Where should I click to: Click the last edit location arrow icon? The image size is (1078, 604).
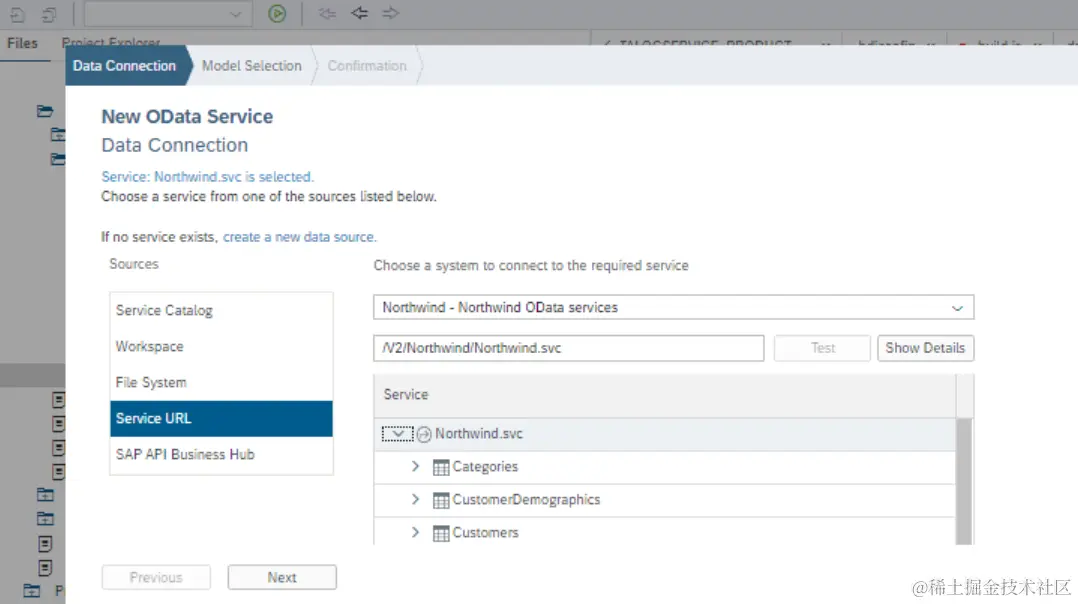[327, 13]
